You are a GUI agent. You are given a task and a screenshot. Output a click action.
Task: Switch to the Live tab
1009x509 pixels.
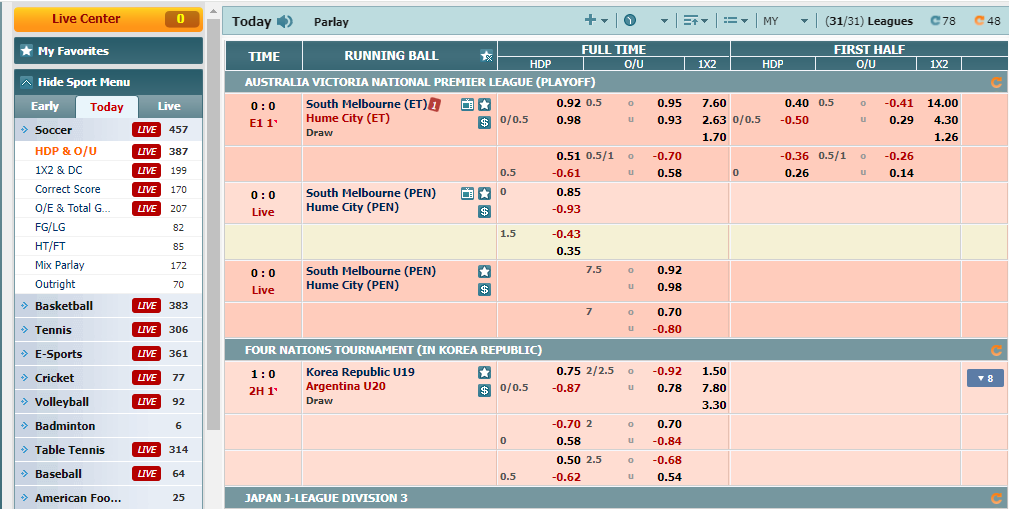169,106
